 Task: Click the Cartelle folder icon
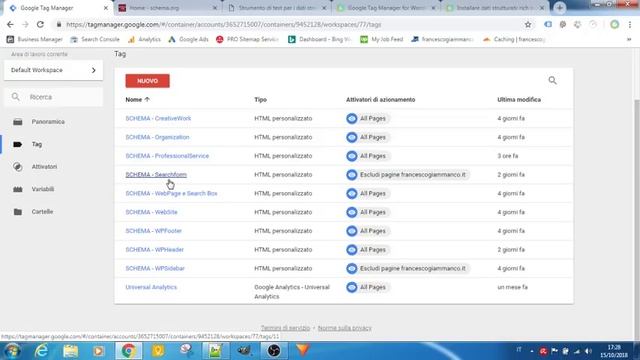[x=18, y=211]
